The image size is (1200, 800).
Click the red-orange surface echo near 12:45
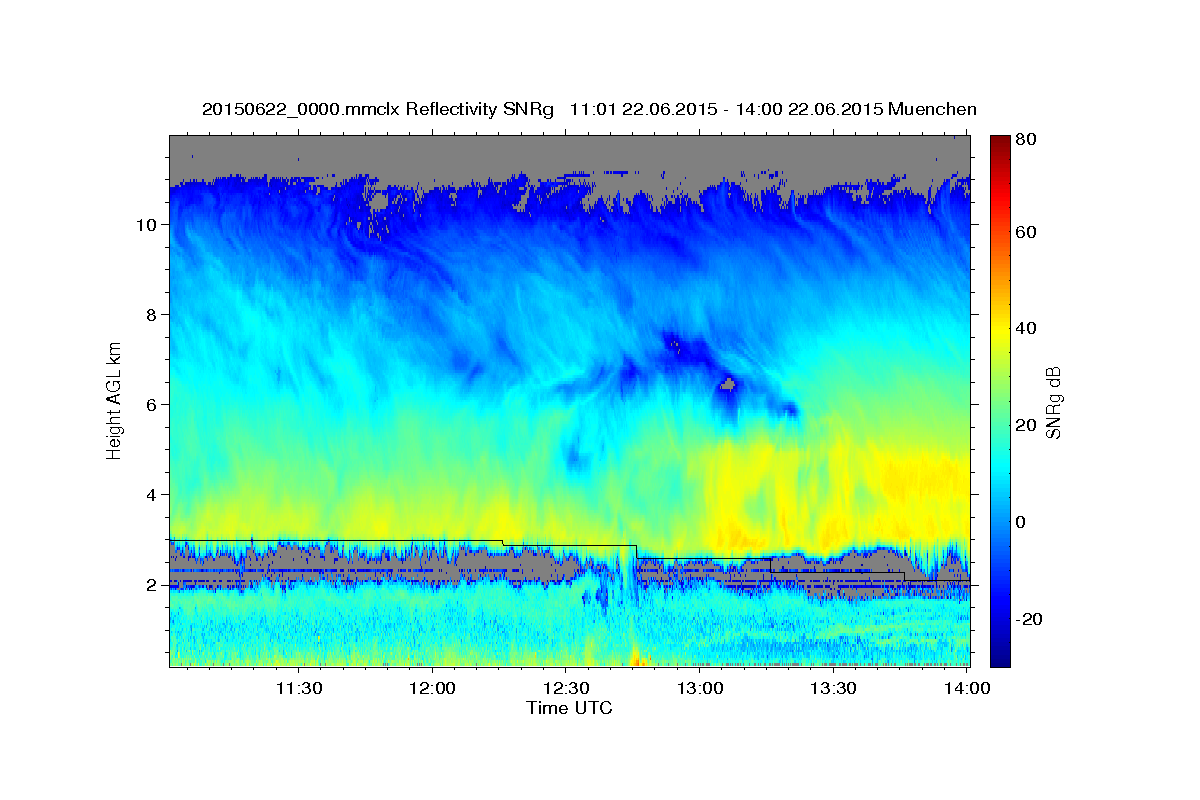pyautogui.click(x=637, y=658)
